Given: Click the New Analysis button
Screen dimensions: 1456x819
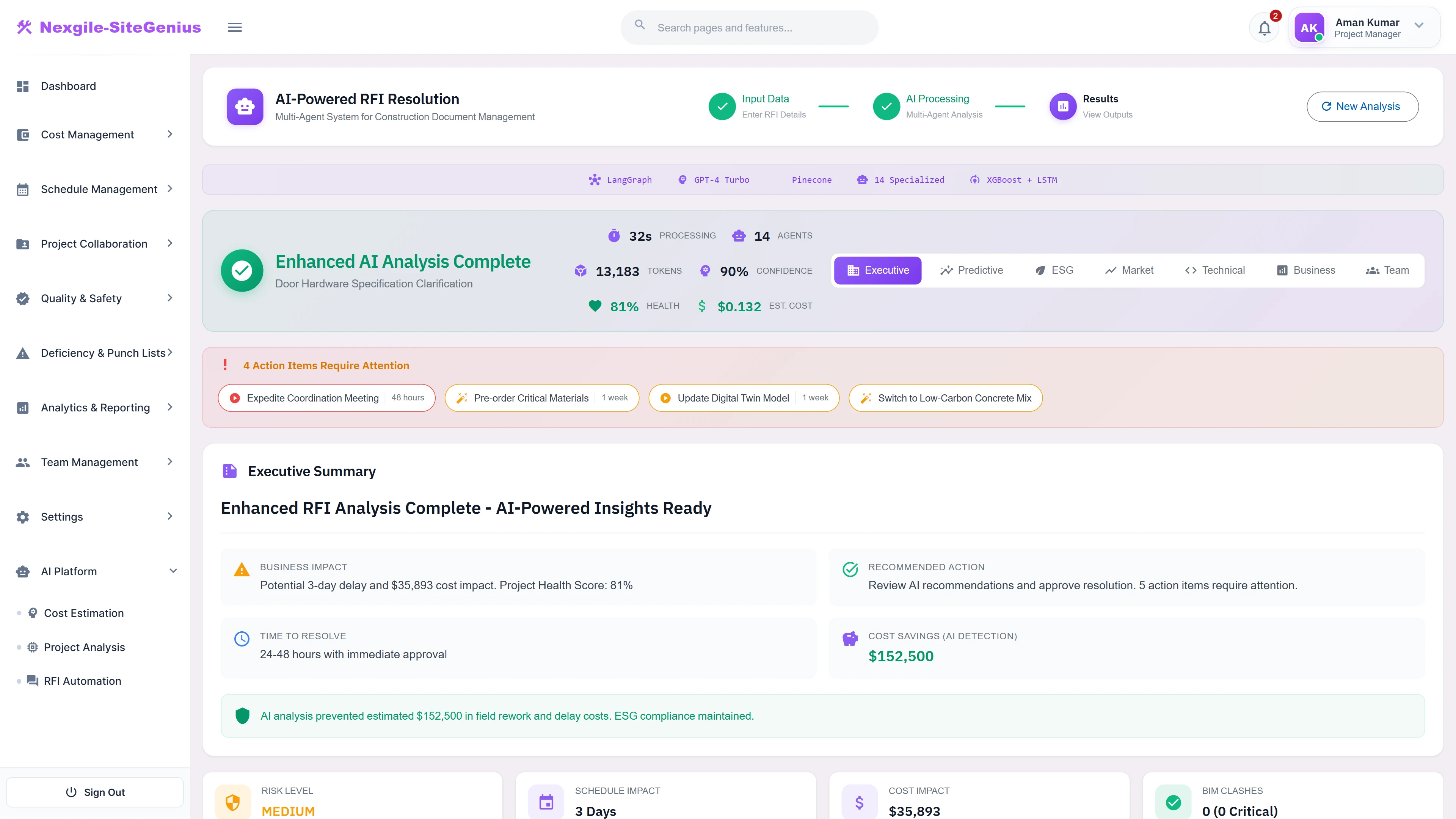Looking at the screenshot, I should (1362, 106).
